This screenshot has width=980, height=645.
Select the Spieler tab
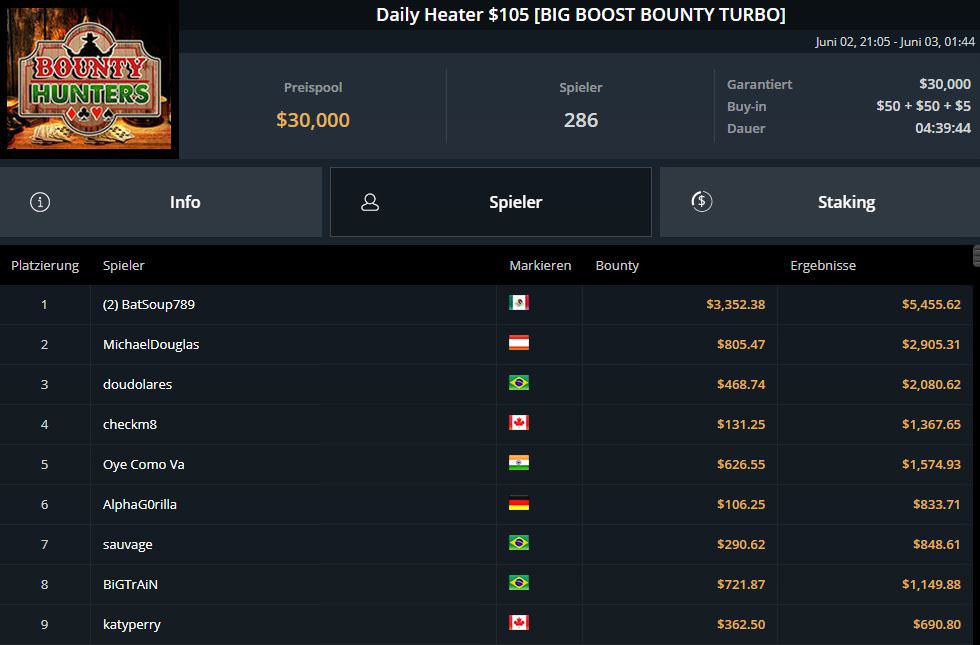point(491,202)
